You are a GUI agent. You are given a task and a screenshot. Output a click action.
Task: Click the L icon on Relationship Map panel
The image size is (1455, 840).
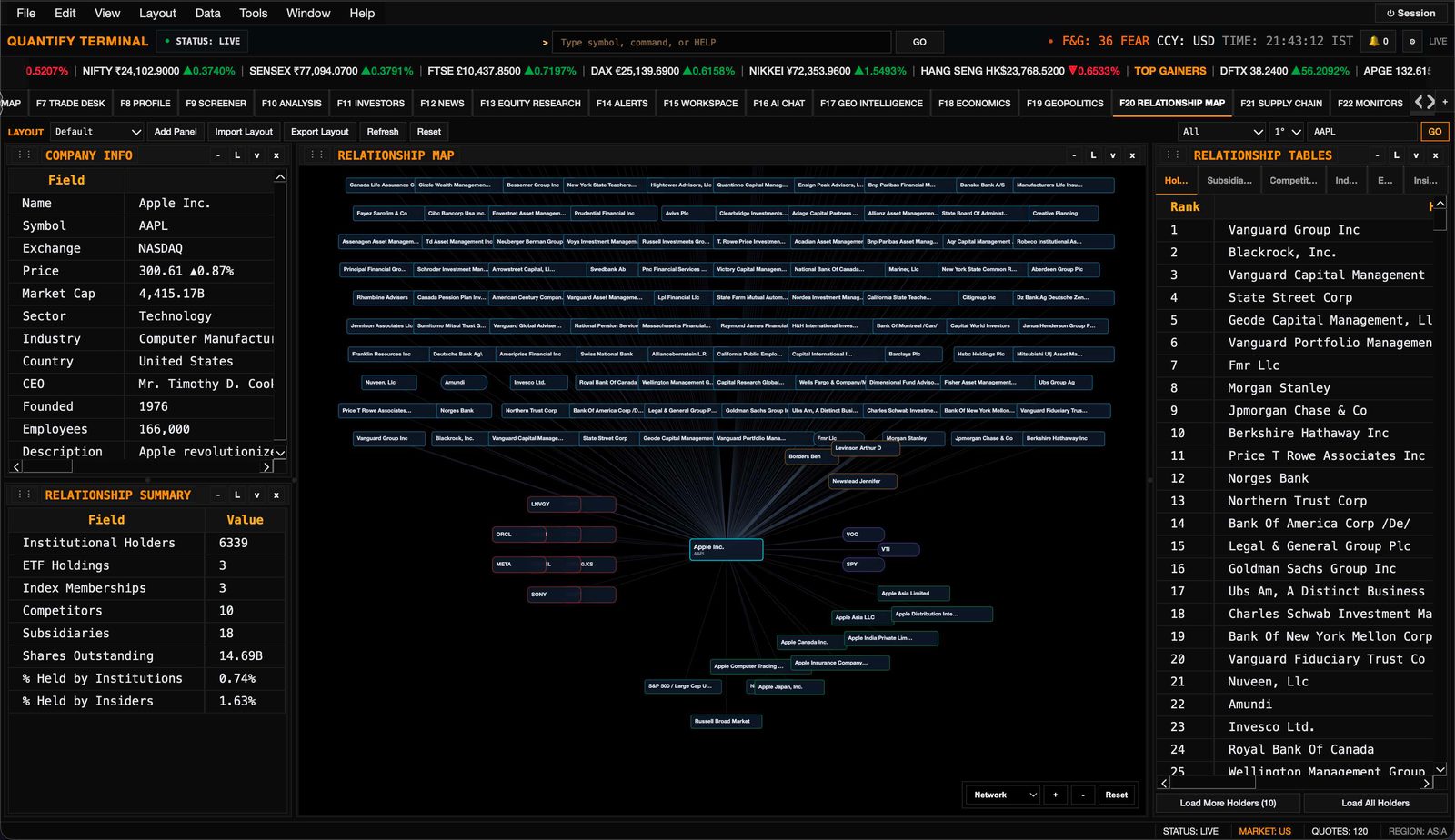(1093, 155)
